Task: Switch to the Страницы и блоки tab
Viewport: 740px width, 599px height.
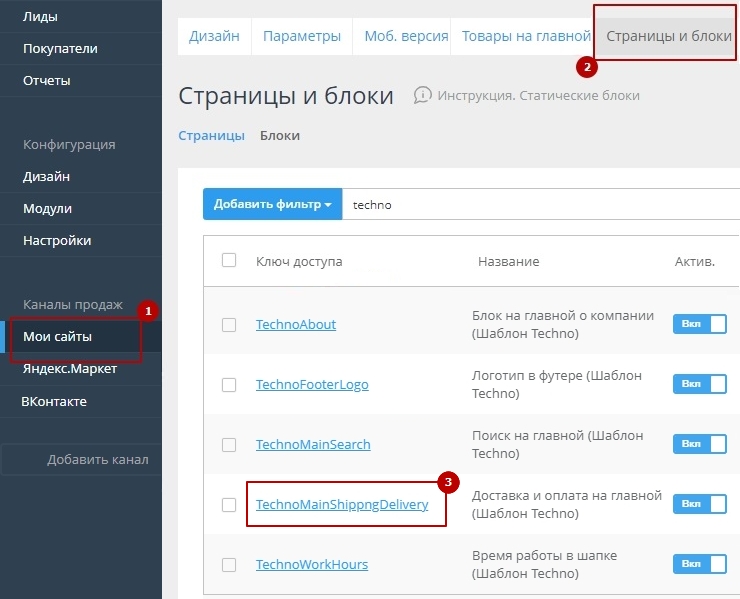Action: click(668, 36)
